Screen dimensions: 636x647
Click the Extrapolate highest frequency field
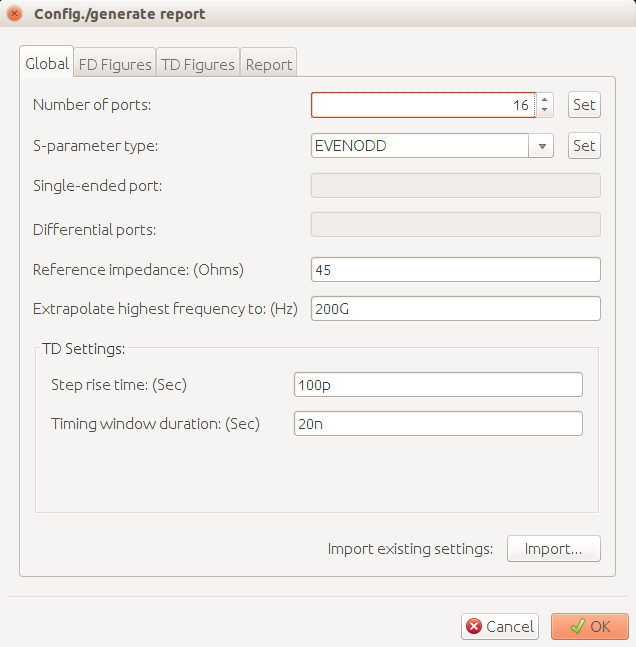tap(455, 309)
